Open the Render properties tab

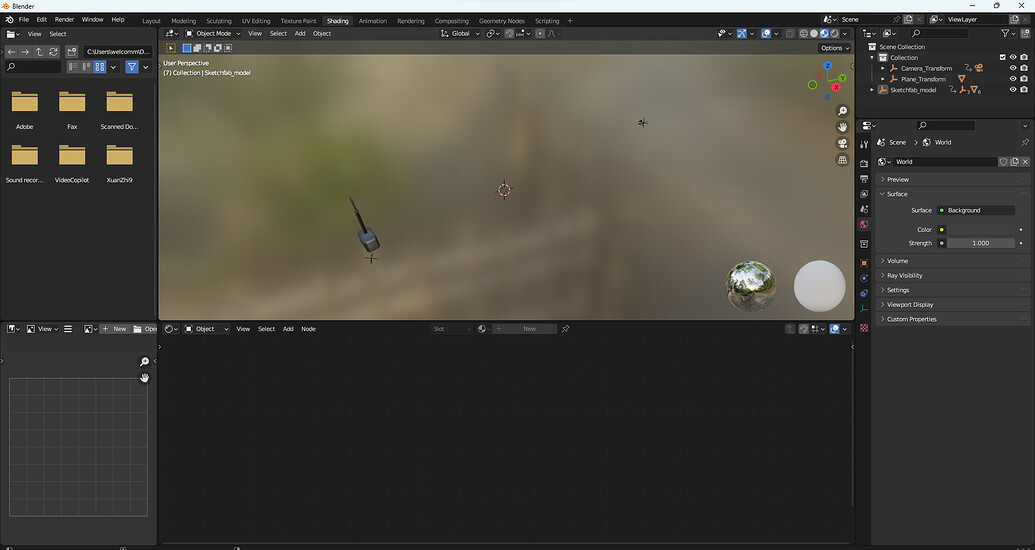point(864,163)
